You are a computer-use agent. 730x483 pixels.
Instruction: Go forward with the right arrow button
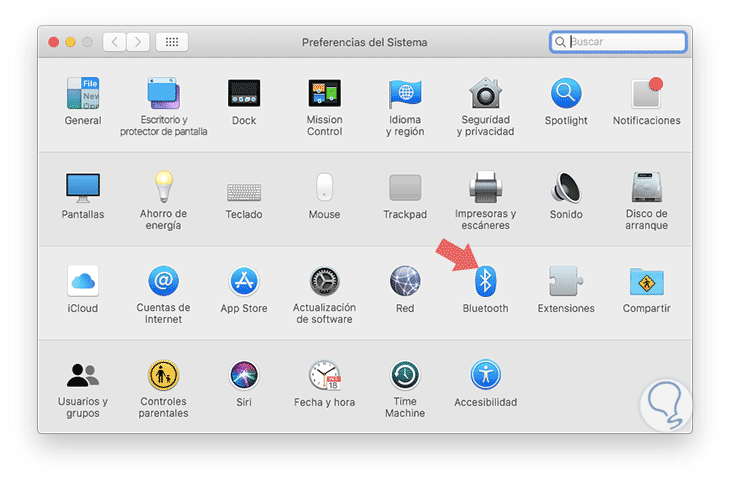coord(138,42)
